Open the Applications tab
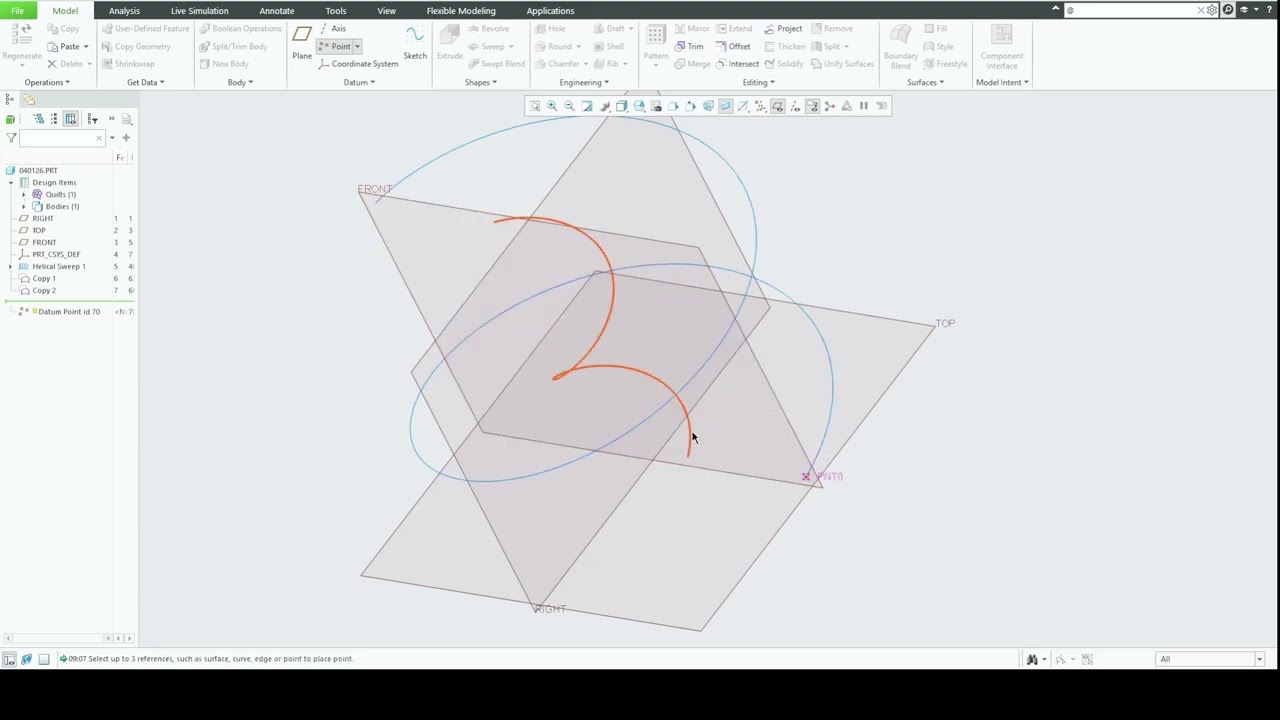The width and height of the screenshot is (1280, 720). point(550,11)
